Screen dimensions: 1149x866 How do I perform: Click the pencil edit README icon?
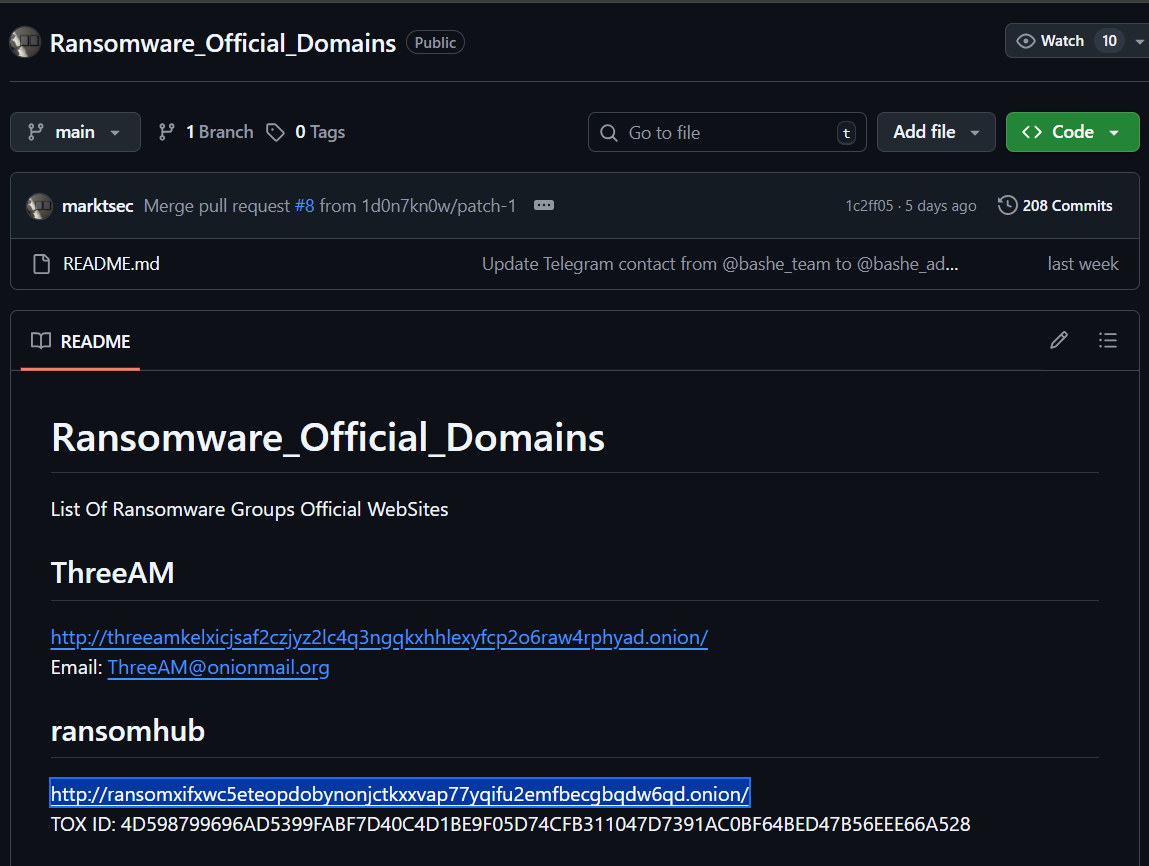1059,340
